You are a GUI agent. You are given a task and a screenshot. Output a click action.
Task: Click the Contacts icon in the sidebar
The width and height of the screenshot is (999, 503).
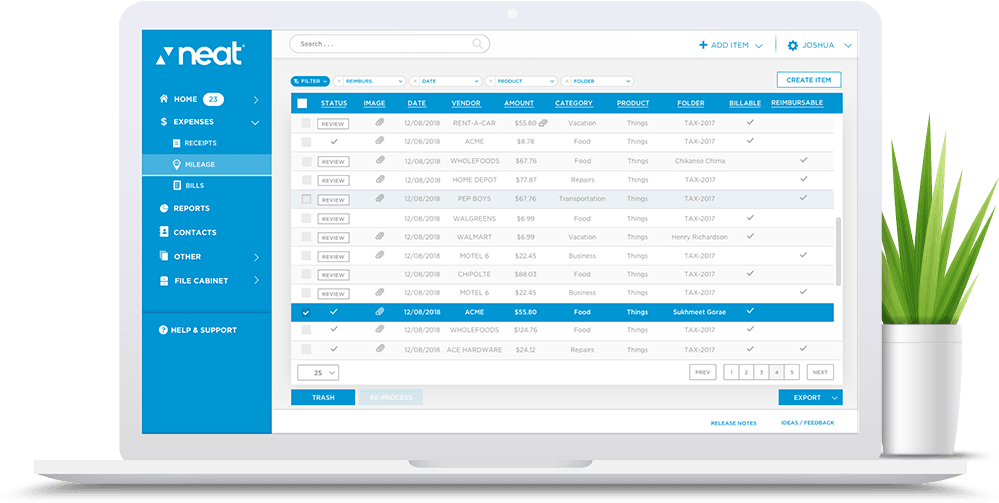[x=164, y=232]
